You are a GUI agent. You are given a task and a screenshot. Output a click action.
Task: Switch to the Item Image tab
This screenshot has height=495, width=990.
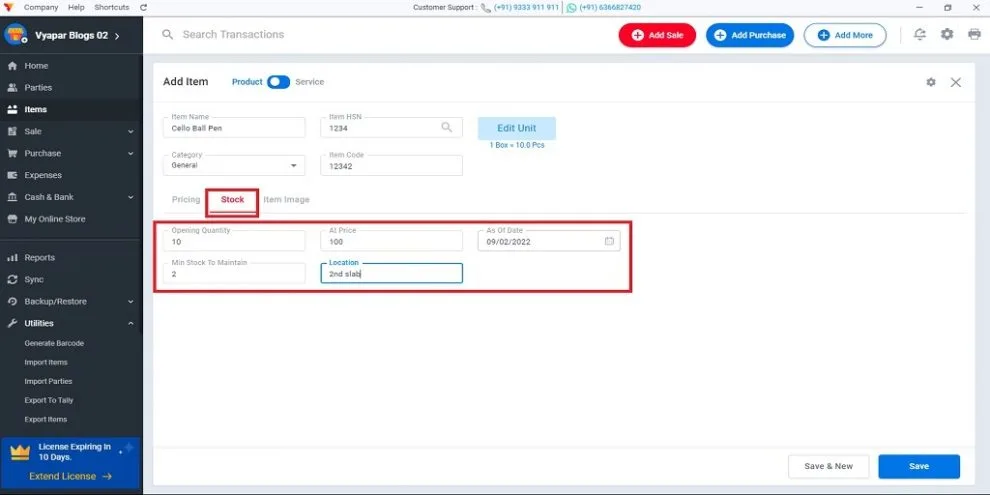click(287, 200)
